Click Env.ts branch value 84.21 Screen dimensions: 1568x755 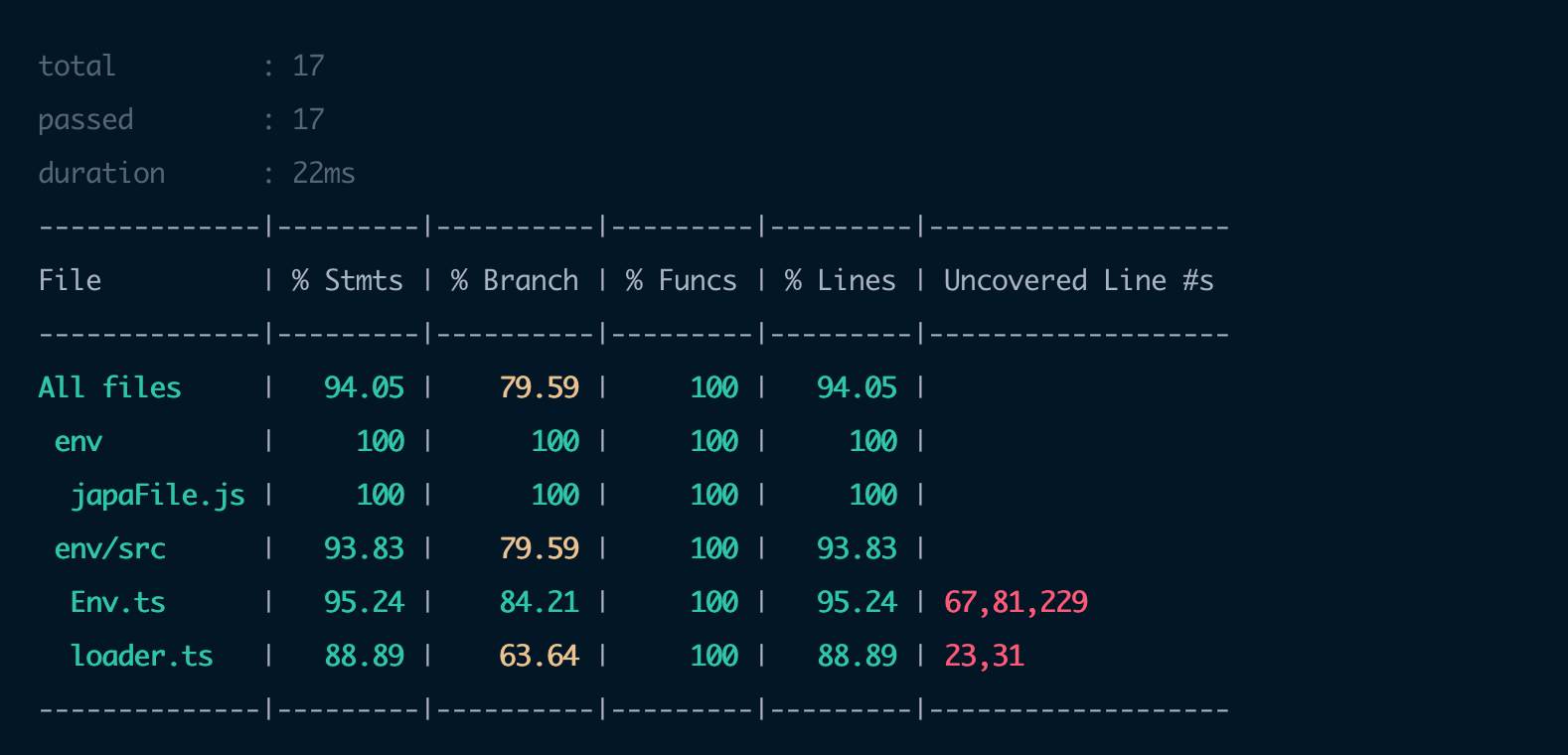(540, 602)
